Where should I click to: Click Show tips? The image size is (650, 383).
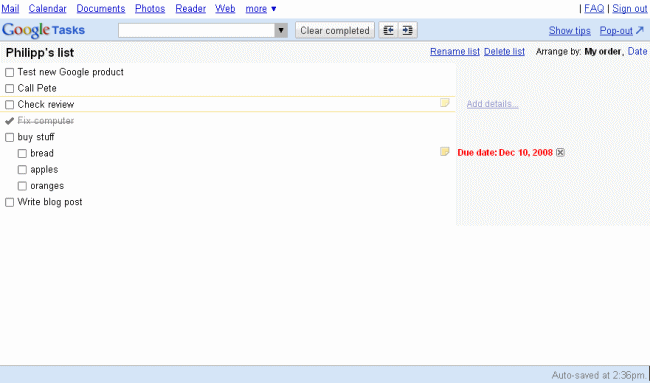point(570,31)
